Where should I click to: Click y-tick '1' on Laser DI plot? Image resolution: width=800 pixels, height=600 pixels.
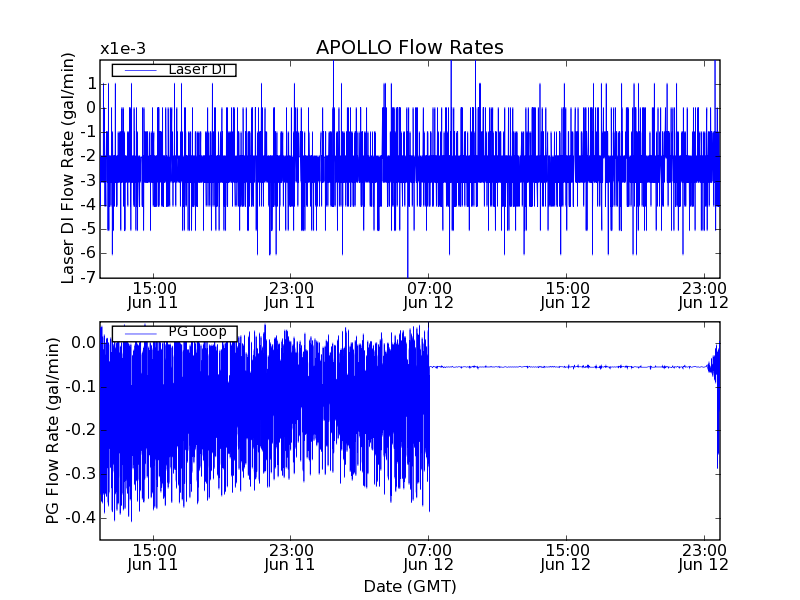tap(92, 84)
